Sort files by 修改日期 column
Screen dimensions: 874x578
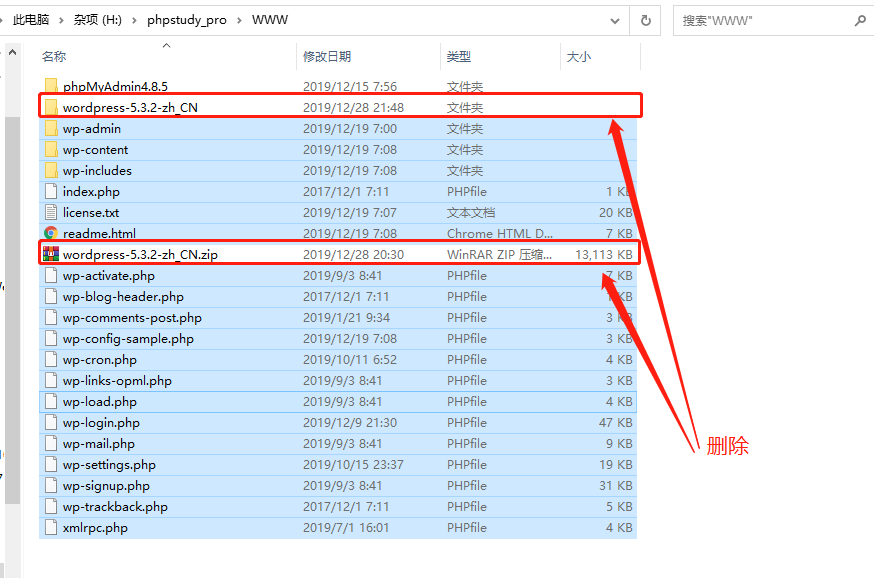pyautogui.click(x=327, y=56)
